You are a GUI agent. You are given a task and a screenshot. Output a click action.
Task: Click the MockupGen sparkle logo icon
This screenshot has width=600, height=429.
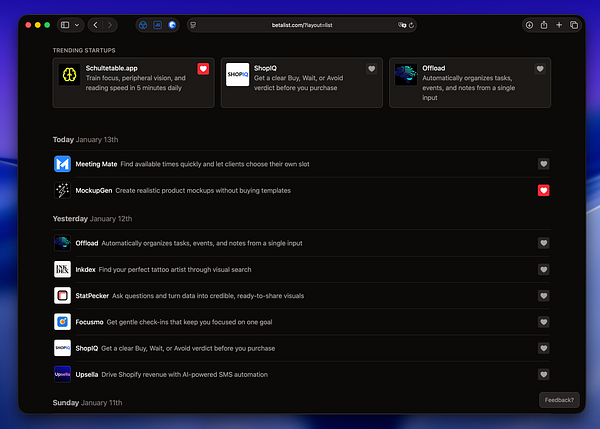coord(62,190)
